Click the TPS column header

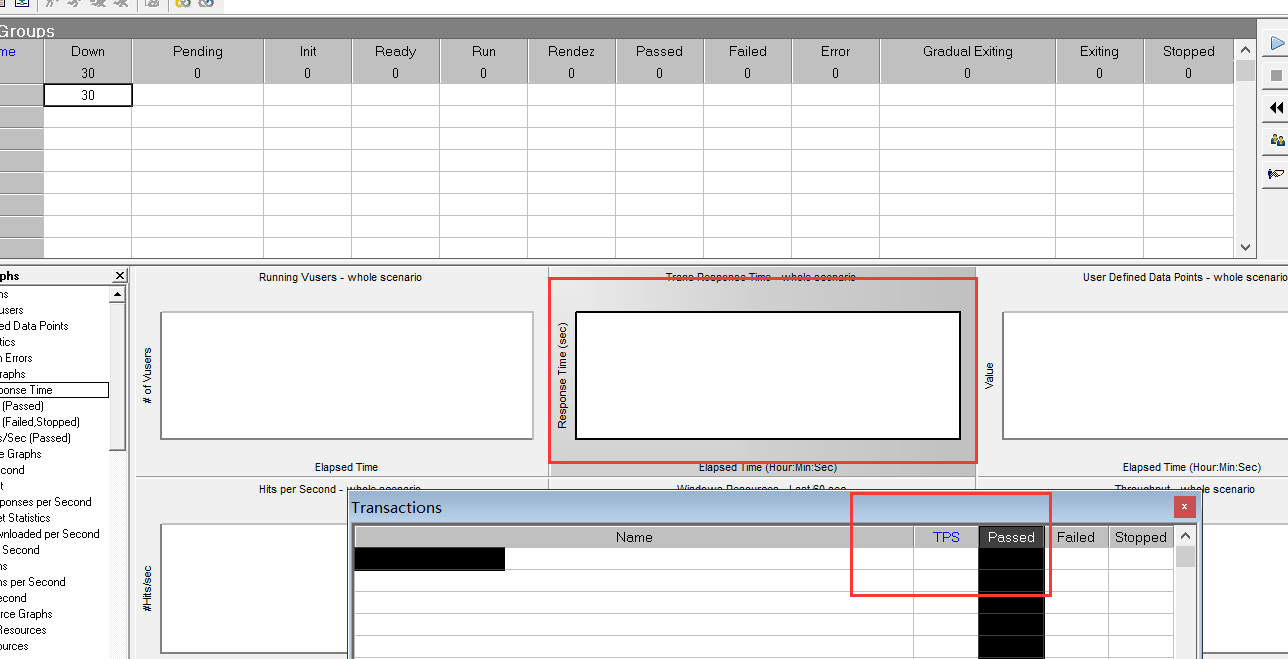[x=945, y=537]
